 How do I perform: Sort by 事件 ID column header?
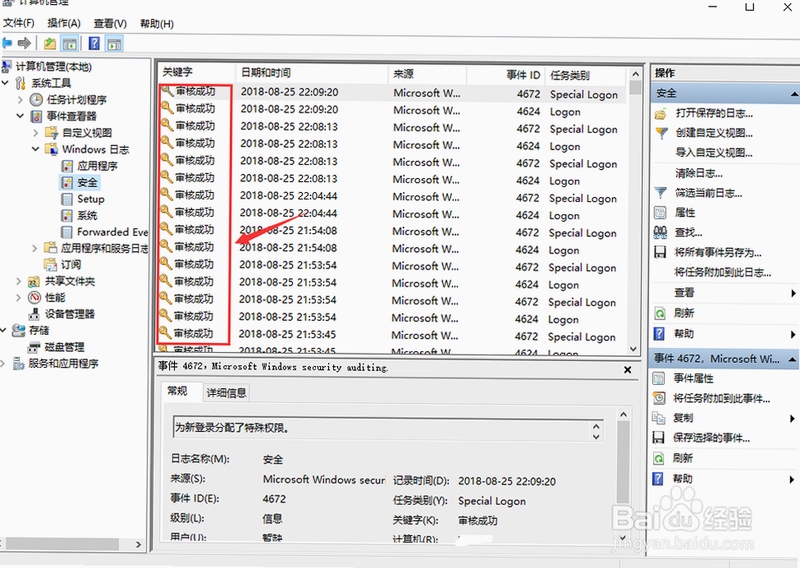pyautogui.click(x=506, y=75)
